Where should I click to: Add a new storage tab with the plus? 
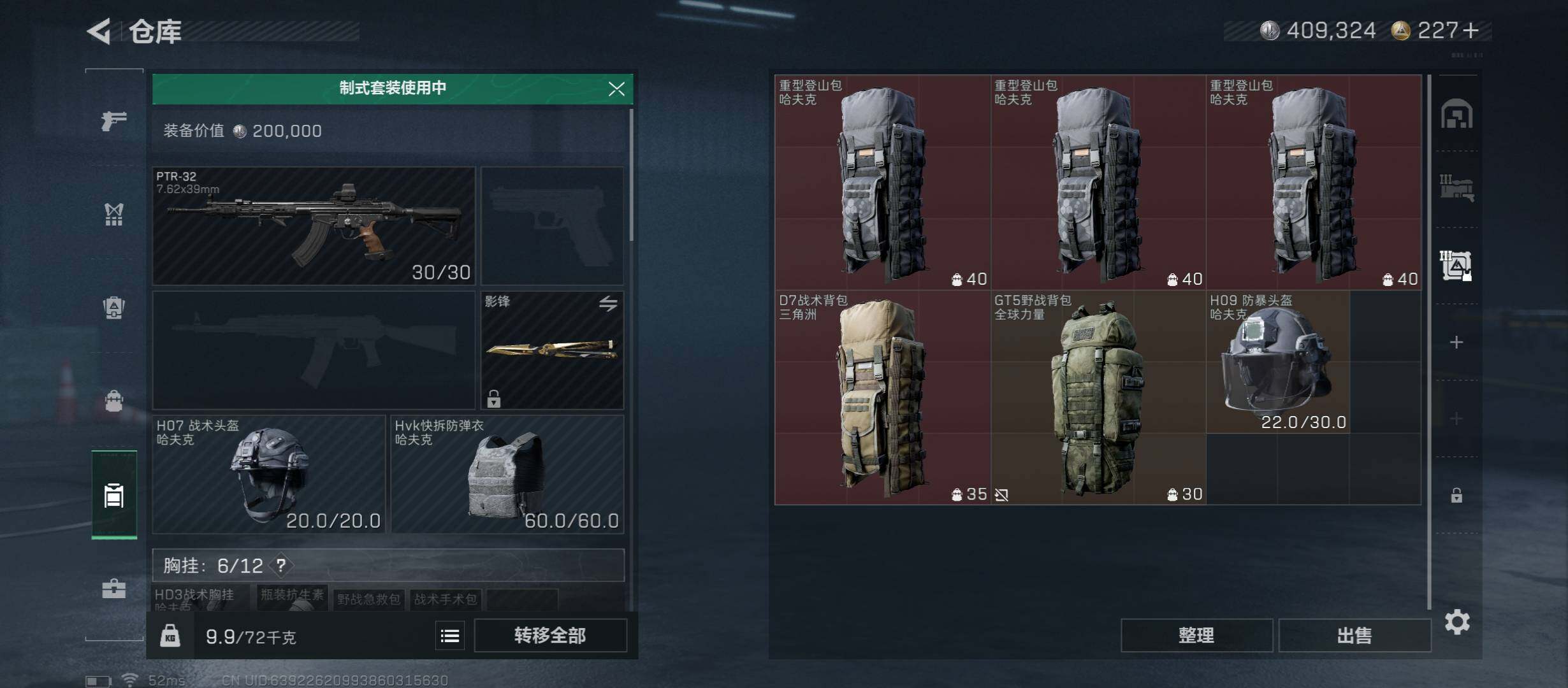point(1456,343)
